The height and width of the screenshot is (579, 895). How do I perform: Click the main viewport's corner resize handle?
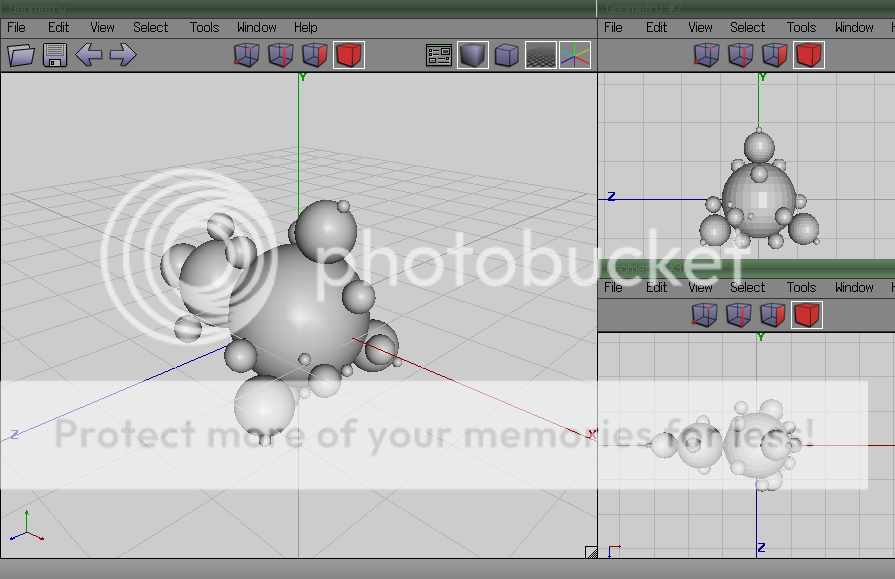591,552
